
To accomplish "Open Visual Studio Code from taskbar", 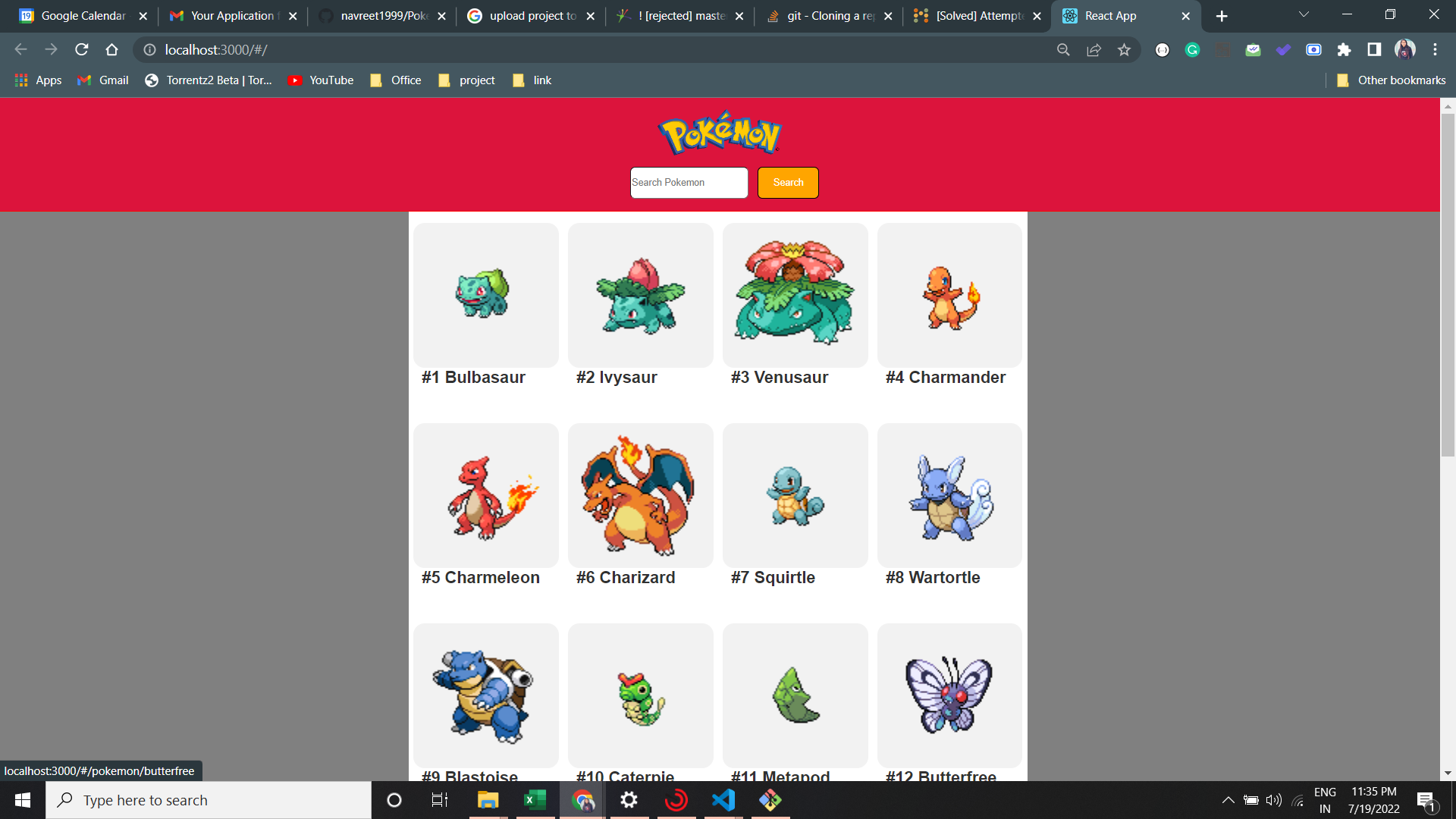I will [x=723, y=799].
